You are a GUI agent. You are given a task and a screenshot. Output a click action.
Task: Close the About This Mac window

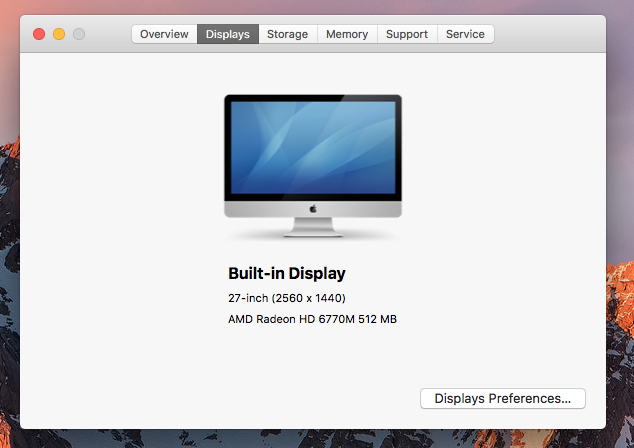point(39,34)
